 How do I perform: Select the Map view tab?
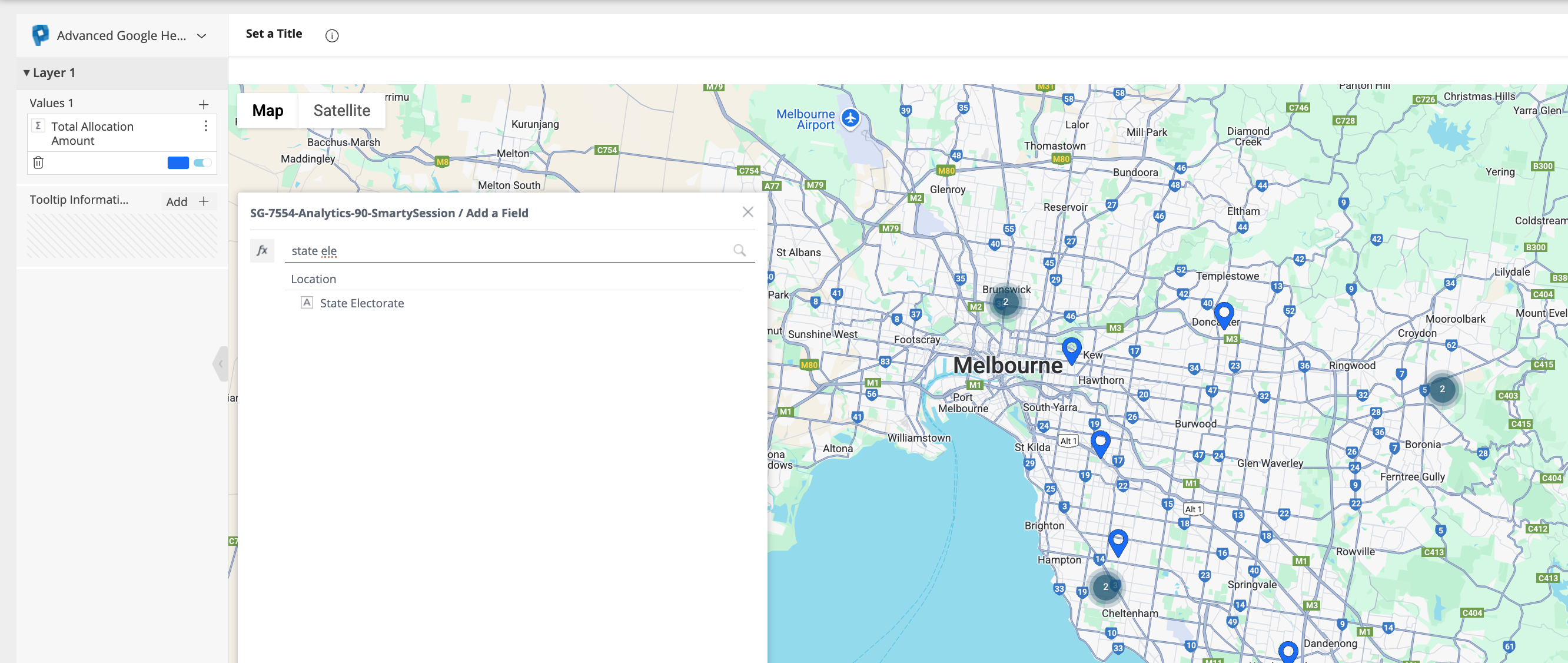click(267, 110)
